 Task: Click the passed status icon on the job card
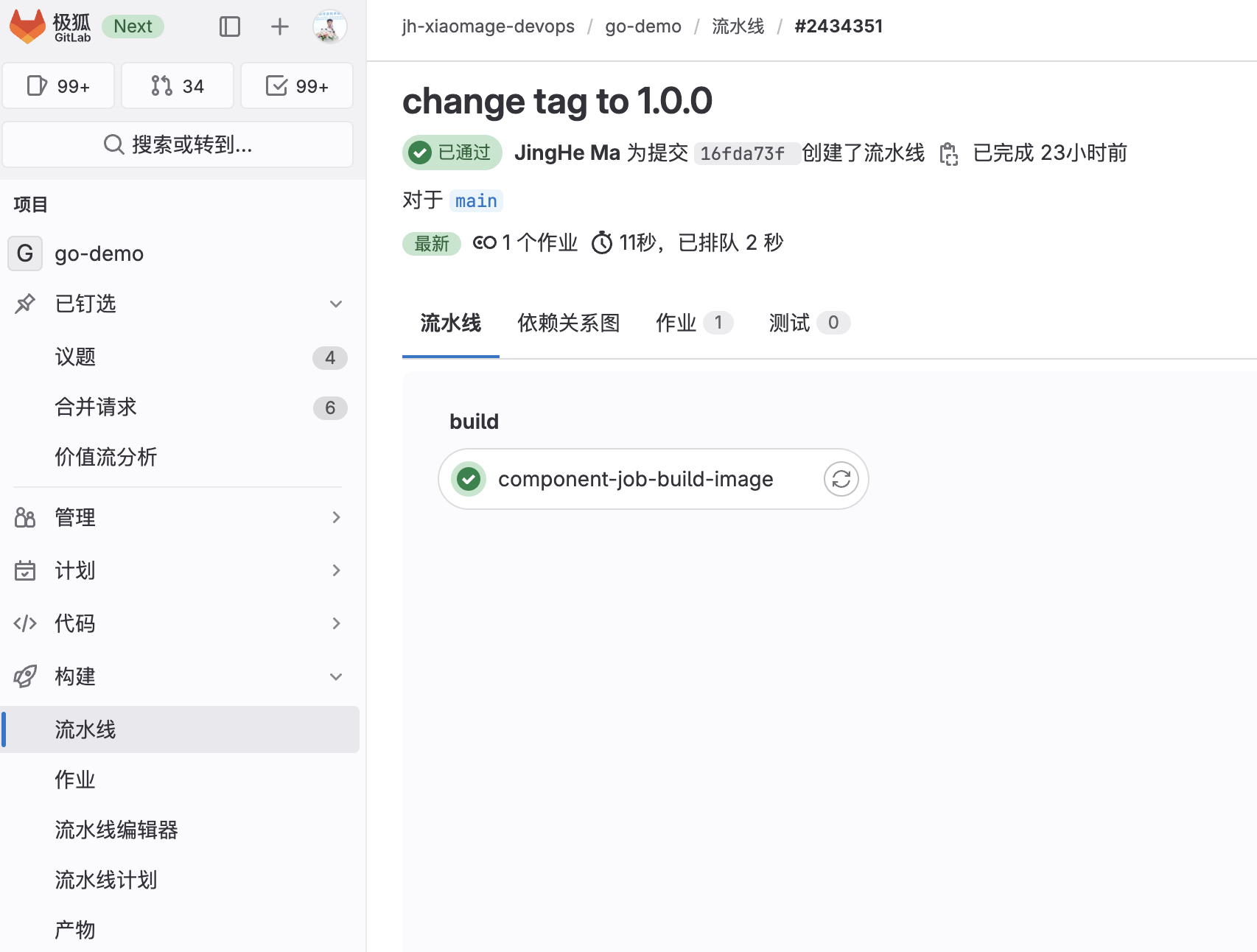coord(469,479)
